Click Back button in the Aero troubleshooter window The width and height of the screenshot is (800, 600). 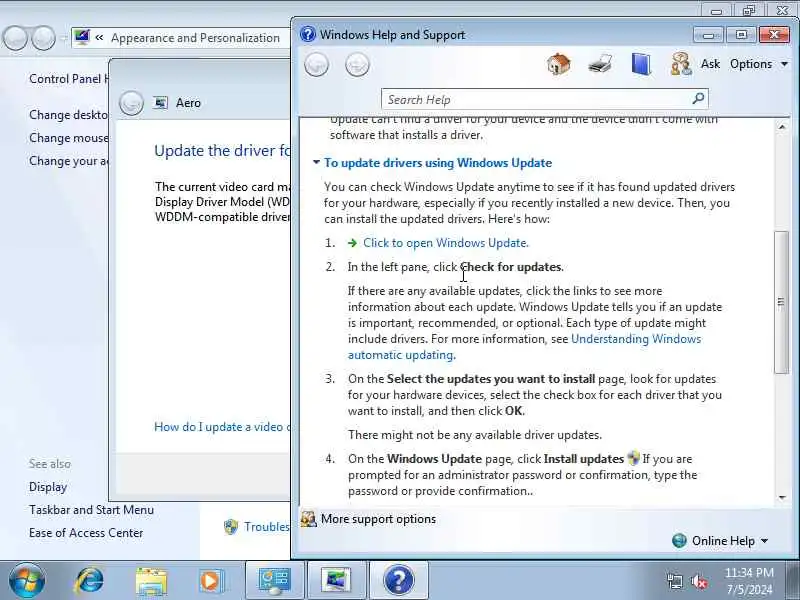(x=131, y=103)
